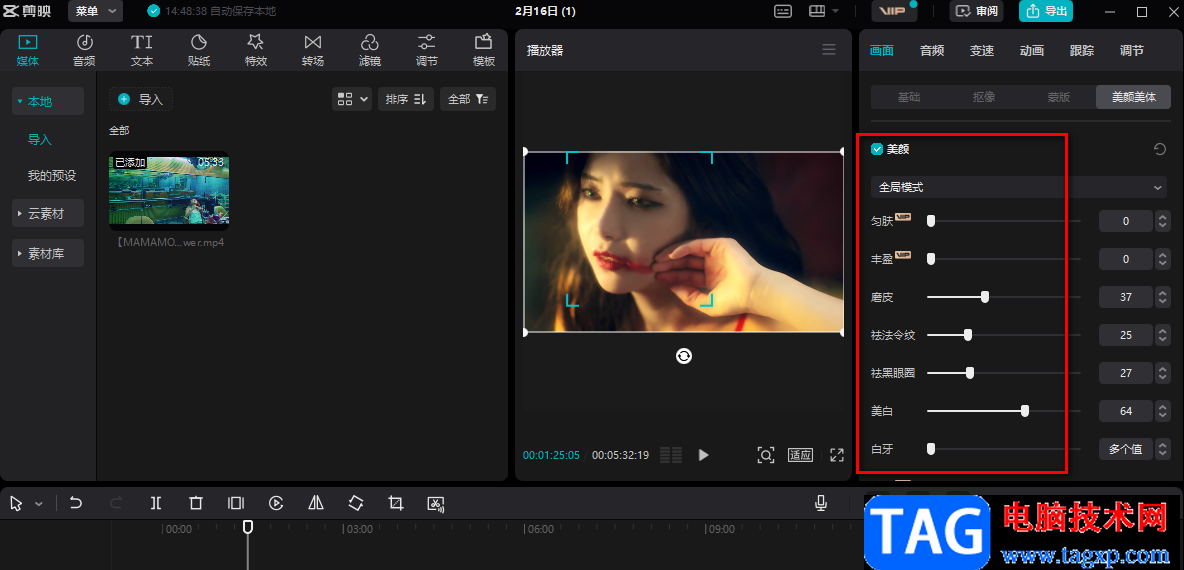Open the 音频 audio library panel
This screenshot has height=570, width=1184.
pos(85,51)
